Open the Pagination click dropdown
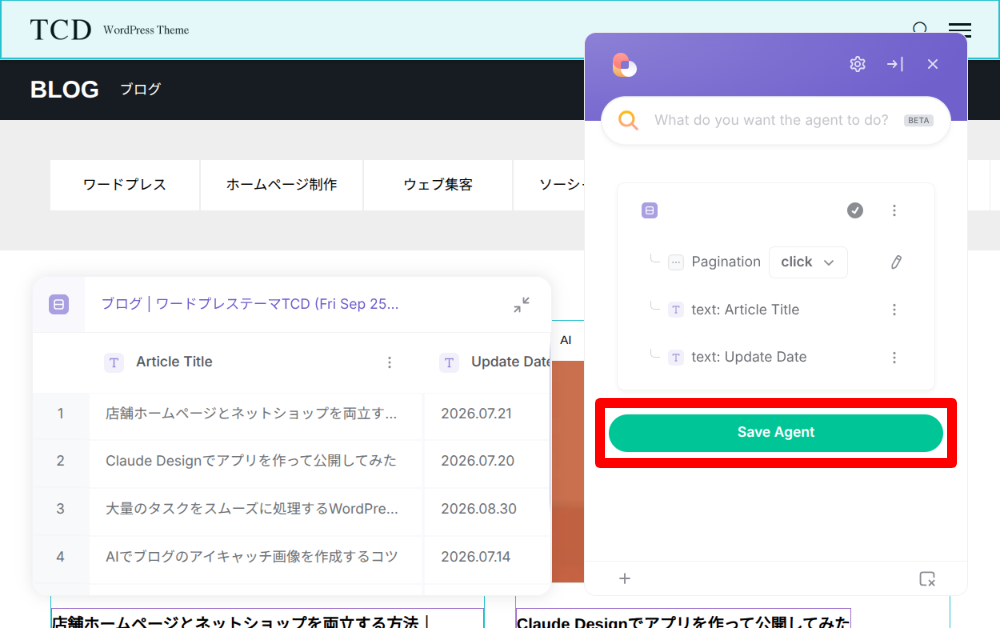The image size is (1000, 628). coord(808,262)
